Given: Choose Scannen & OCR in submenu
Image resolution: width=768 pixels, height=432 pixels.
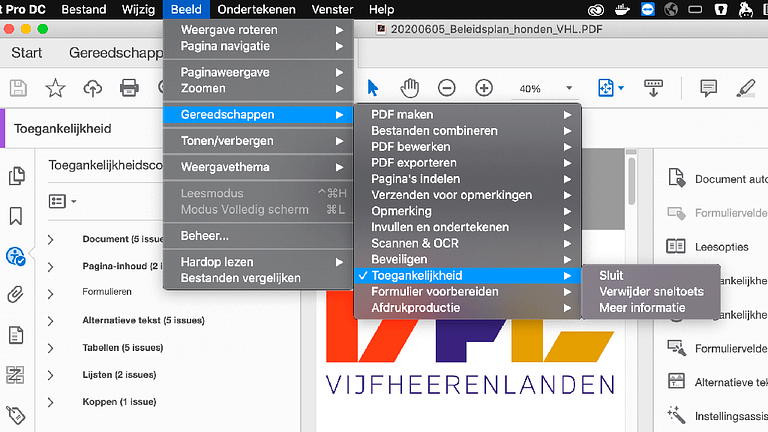Looking at the screenshot, I should [467, 243].
